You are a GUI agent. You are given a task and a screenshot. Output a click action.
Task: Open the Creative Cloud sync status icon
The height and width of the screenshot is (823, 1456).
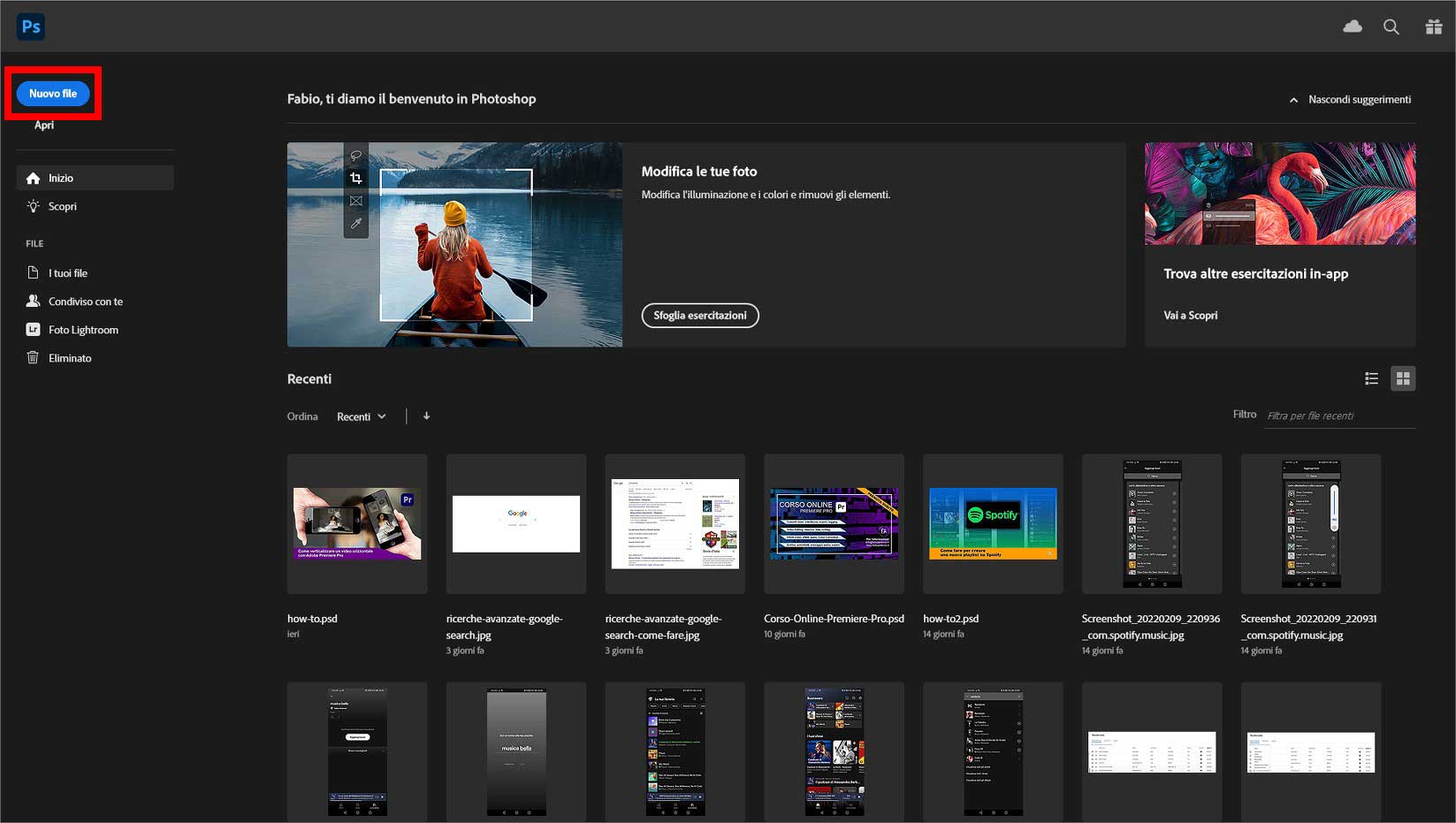(x=1353, y=27)
